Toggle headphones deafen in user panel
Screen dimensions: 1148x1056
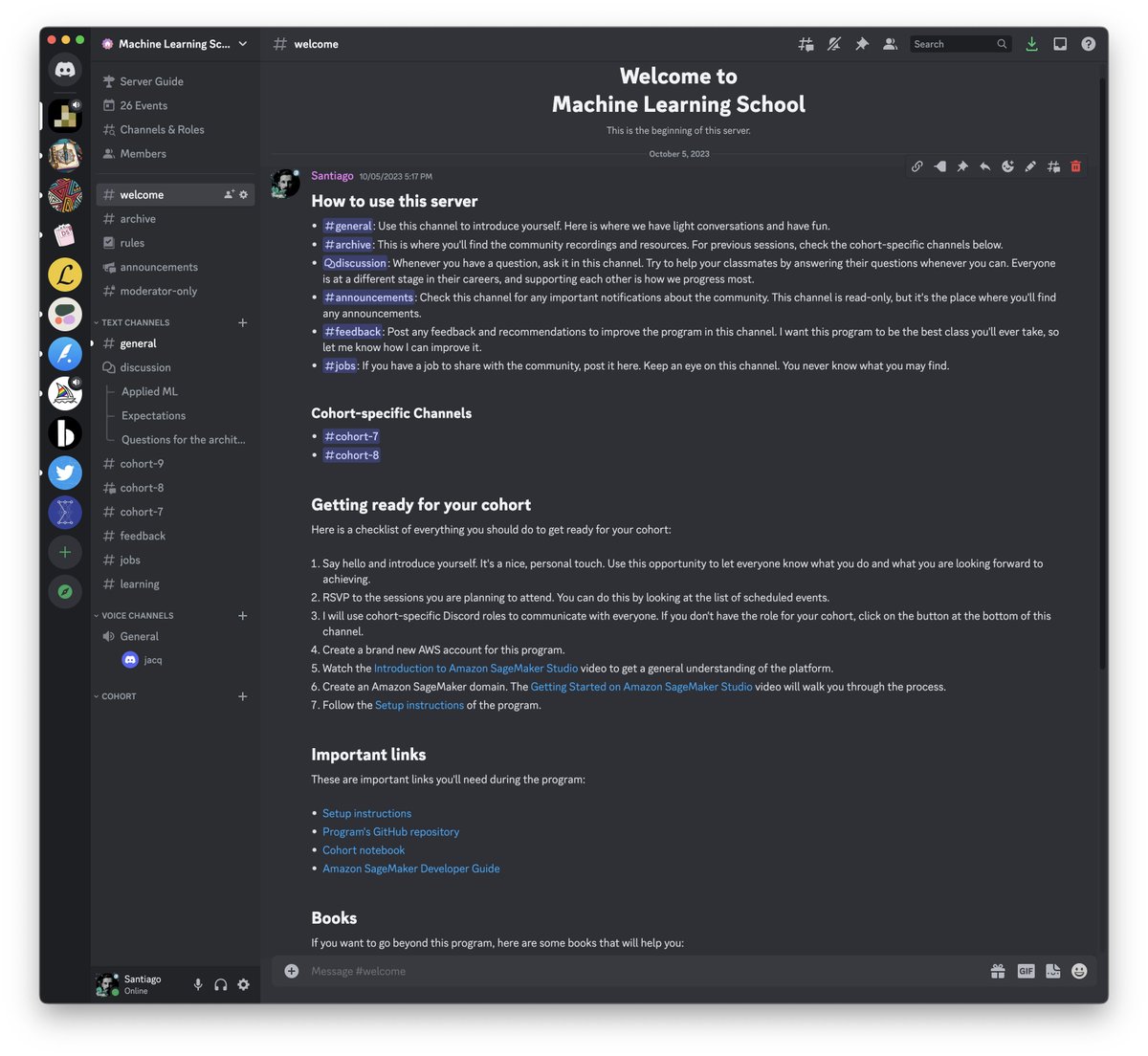(x=221, y=984)
